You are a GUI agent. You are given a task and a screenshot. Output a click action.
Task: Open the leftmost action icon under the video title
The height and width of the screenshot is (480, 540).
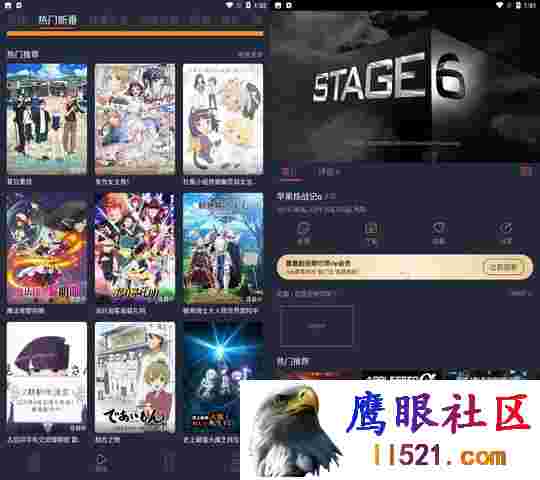pos(303,233)
